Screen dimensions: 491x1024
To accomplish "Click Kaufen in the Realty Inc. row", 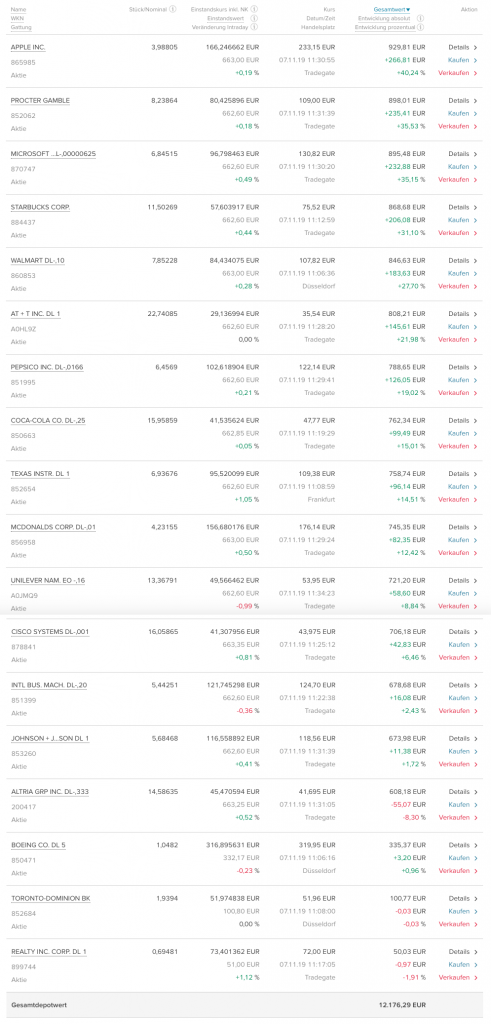I will (462, 965).
